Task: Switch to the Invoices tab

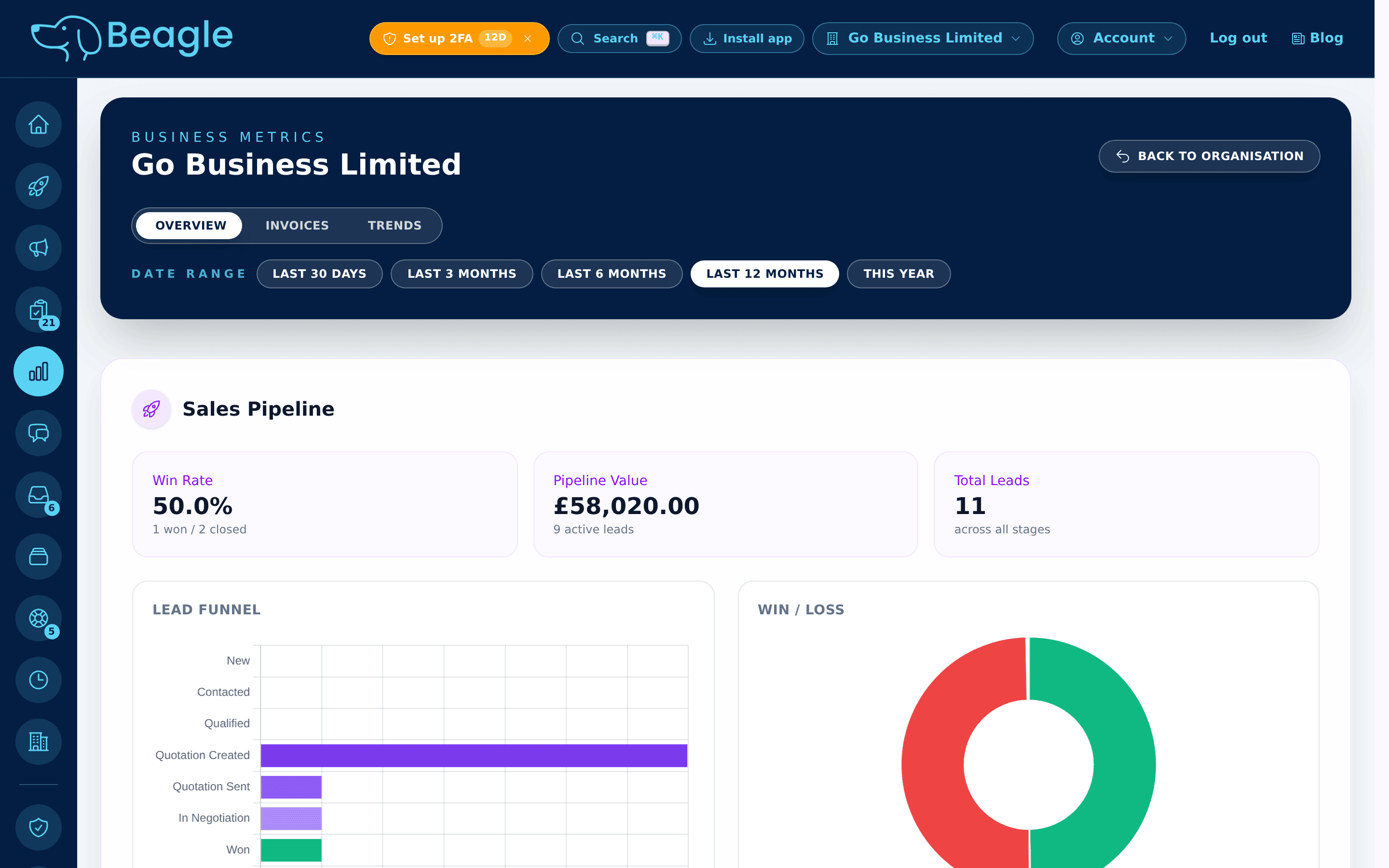Action: (297, 226)
